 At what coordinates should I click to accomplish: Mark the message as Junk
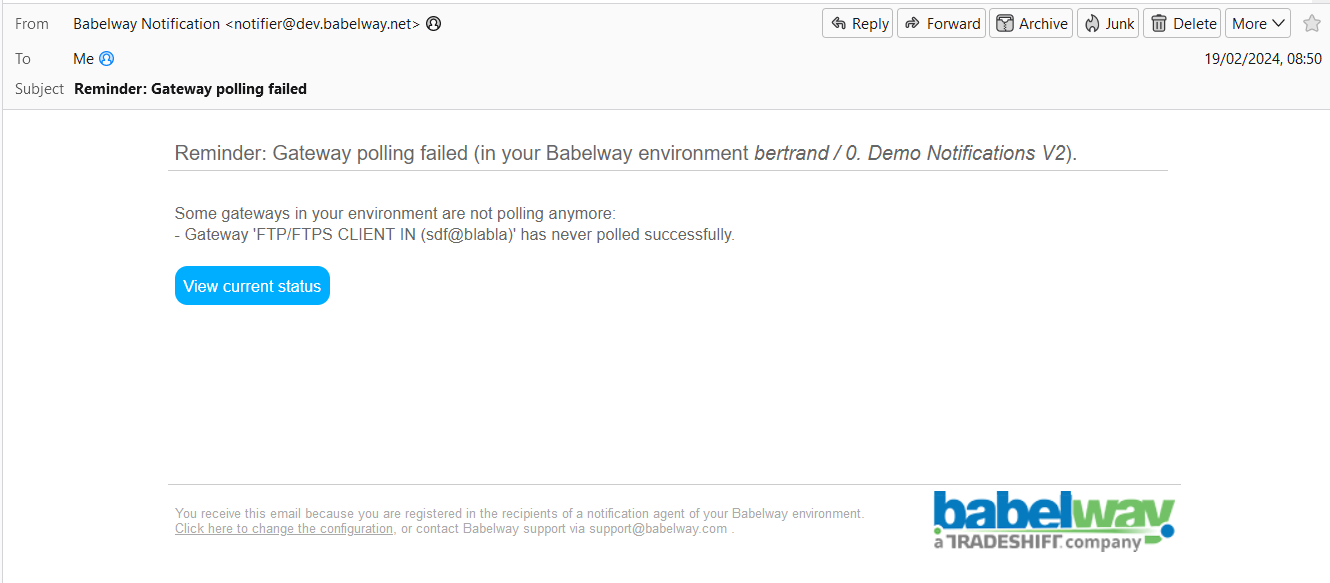coord(1108,24)
